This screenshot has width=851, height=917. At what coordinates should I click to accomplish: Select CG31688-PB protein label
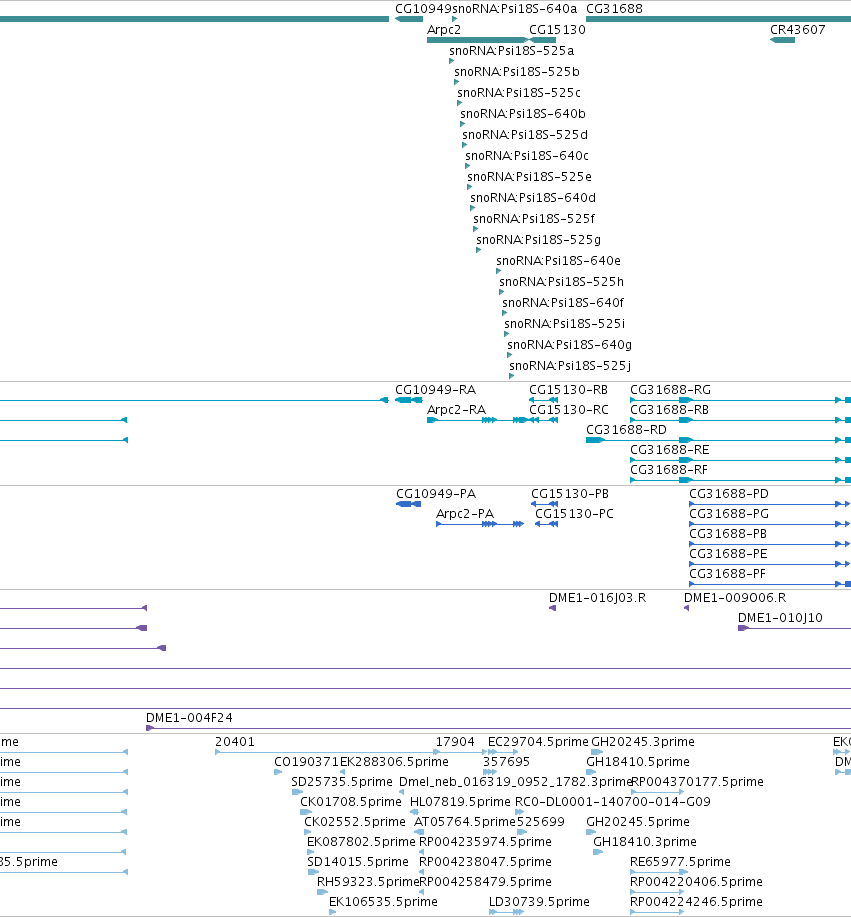(728, 534)
